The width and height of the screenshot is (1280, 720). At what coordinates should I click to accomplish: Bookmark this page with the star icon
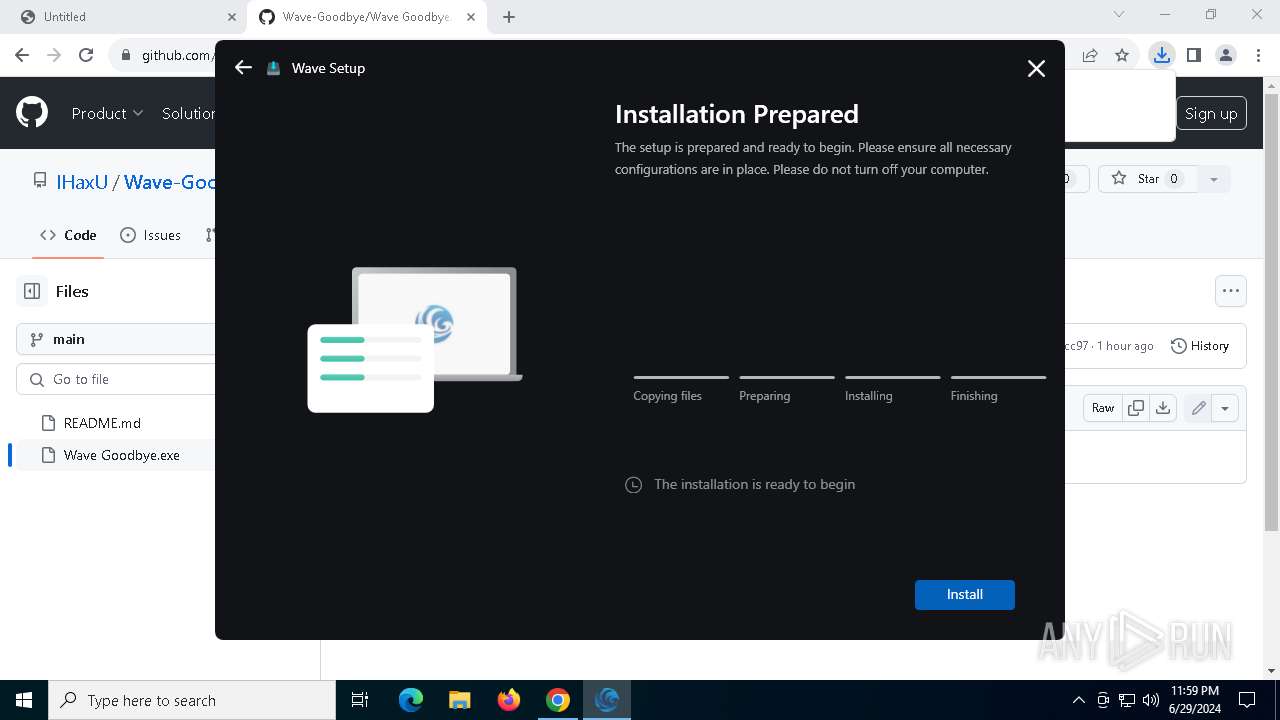click(x=1122, y=55)
